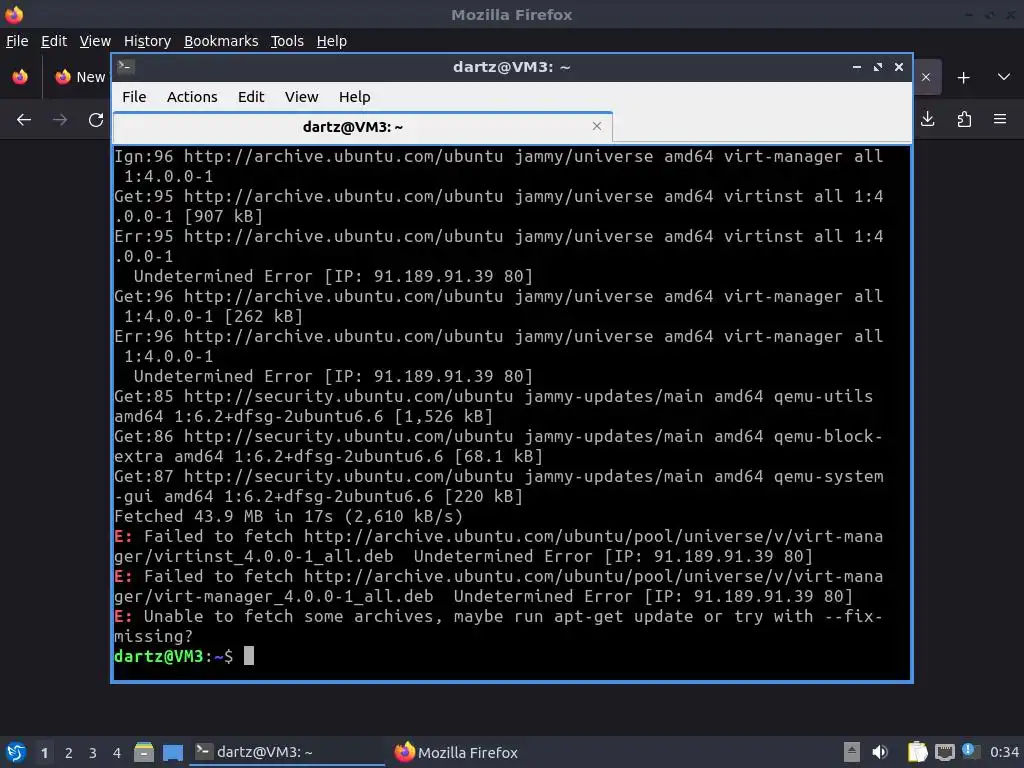
Task: Open the update notification tray icon
Action: click(970, 751)
